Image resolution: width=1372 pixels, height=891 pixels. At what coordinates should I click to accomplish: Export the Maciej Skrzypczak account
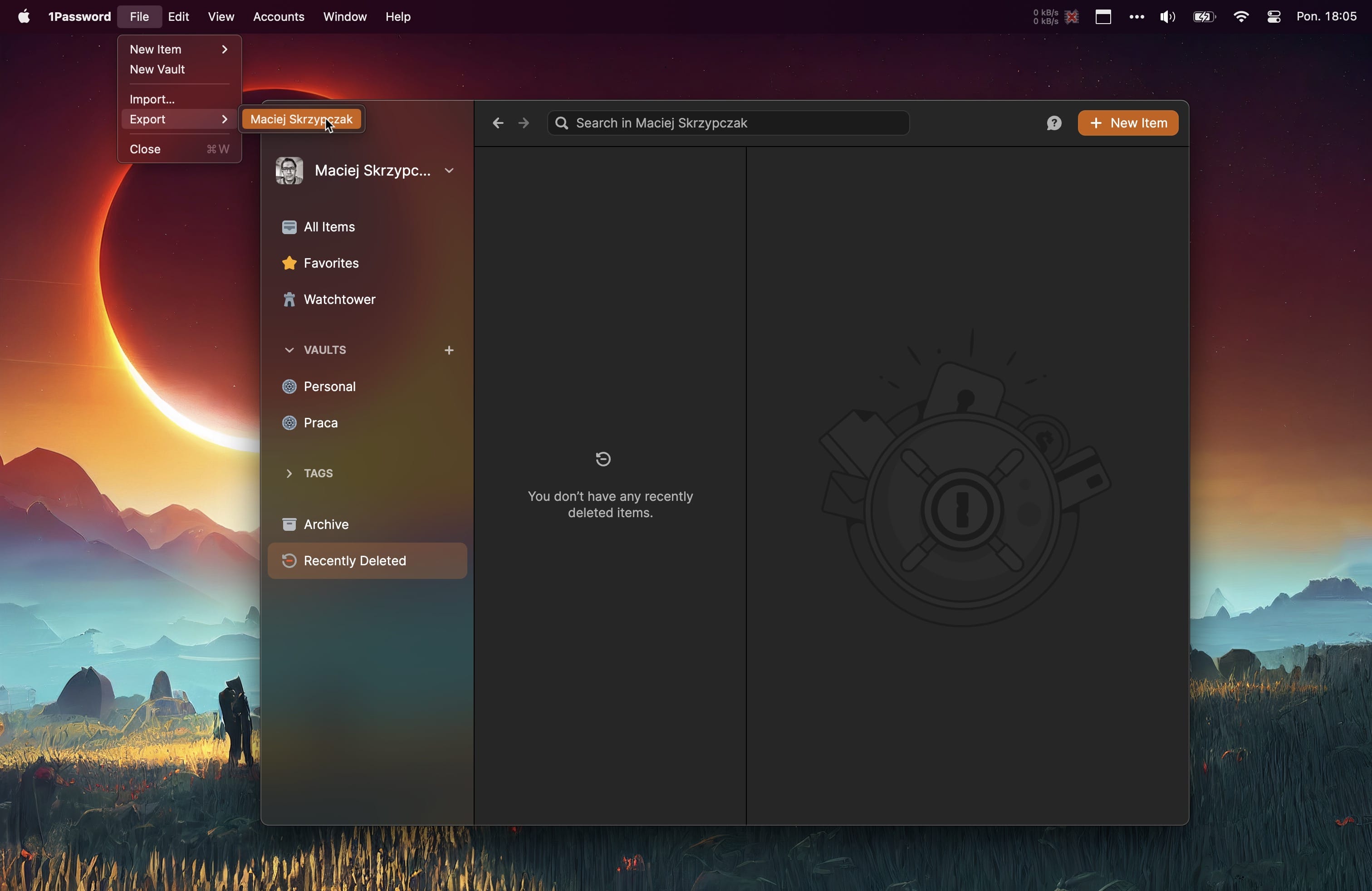(x=302, y=120)
